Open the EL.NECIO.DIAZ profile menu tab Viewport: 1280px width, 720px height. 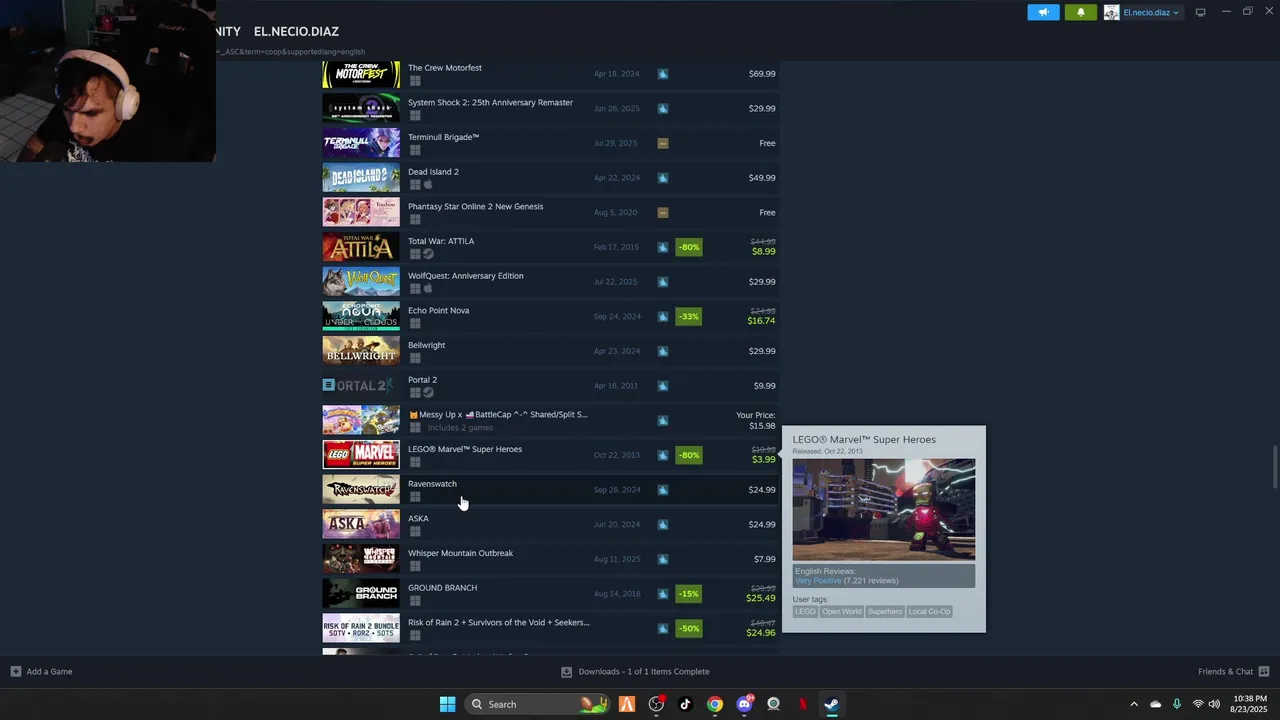(296, 32)
